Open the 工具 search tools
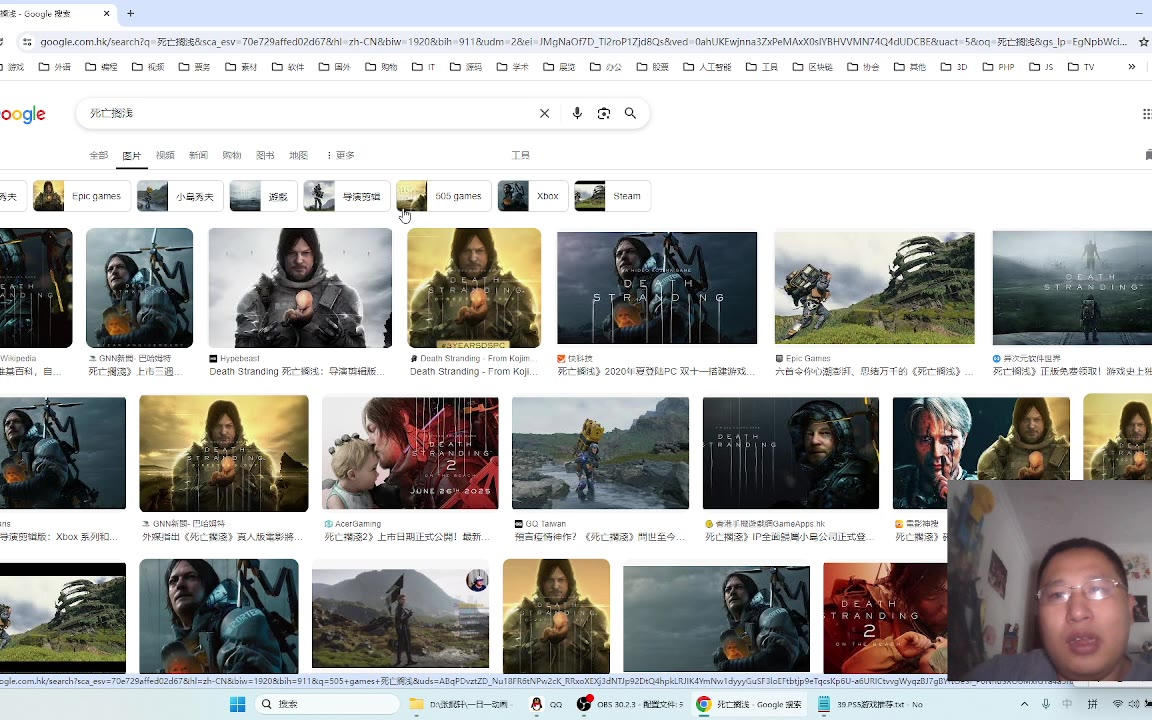1152x720 pixels. point(520,155)
